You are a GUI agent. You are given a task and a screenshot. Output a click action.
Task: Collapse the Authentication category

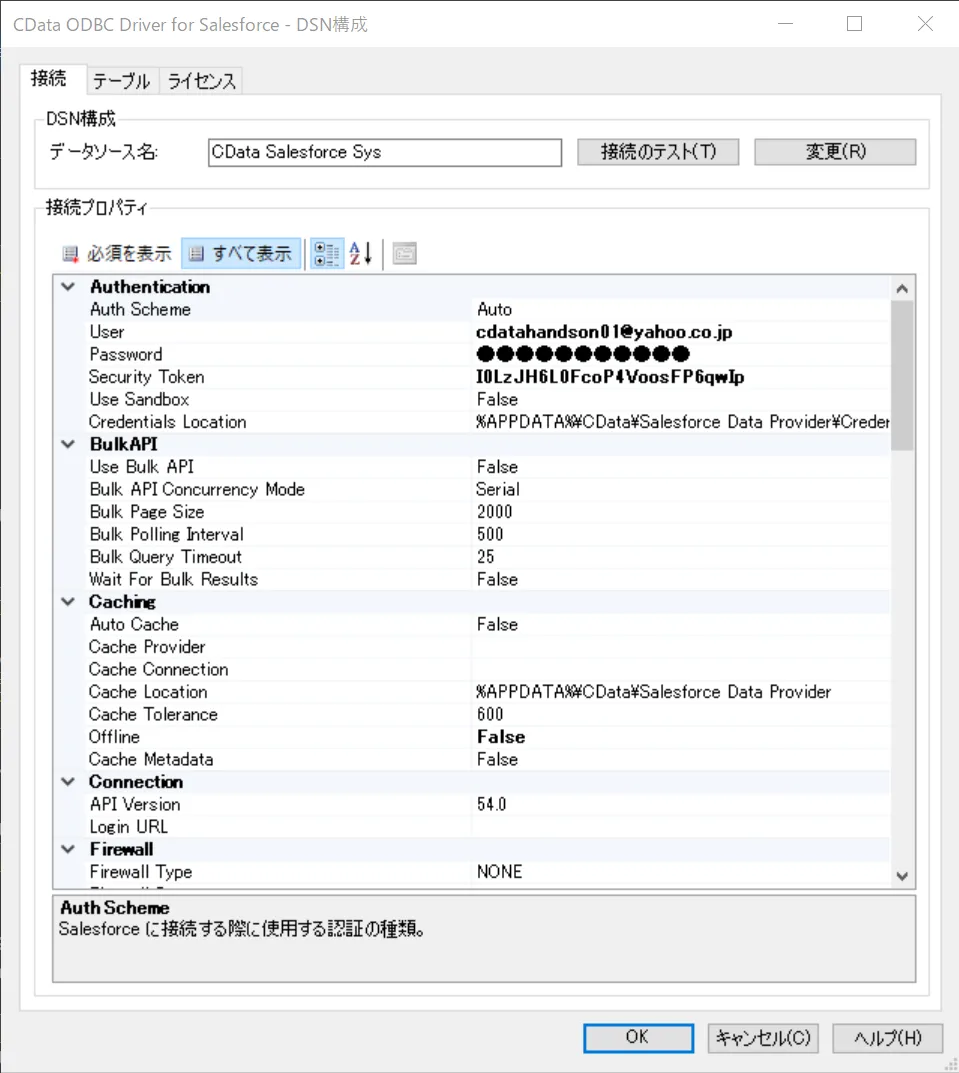pyautogui.click(x=68, y=287)
